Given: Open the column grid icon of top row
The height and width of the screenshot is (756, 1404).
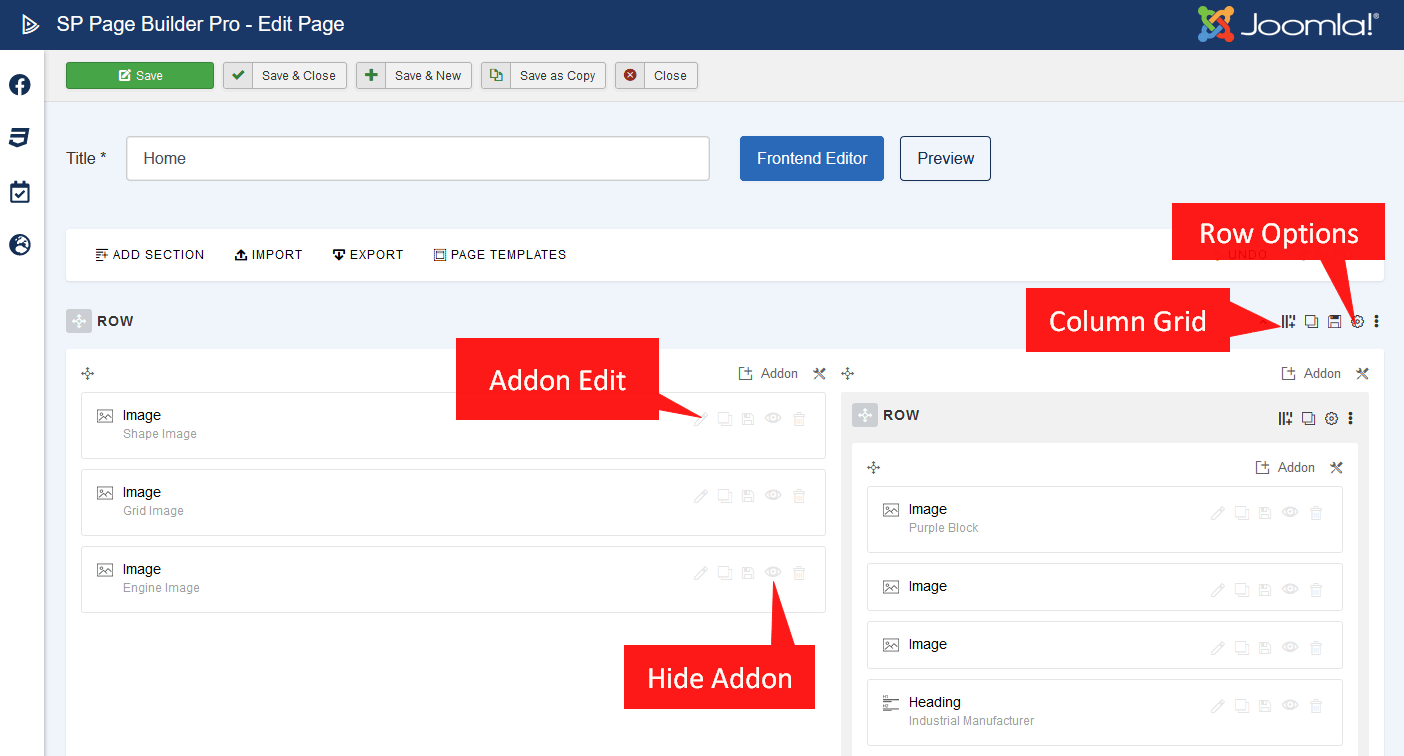Looking at the screenshot, I should [1288, 321].
